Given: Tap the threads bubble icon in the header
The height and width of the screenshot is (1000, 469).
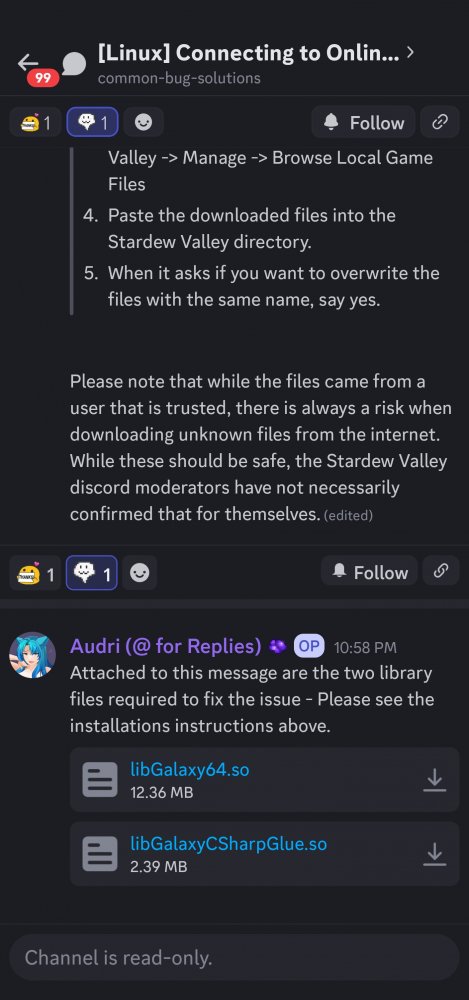Looking at the screenshot, I should (x=75, y=63).
